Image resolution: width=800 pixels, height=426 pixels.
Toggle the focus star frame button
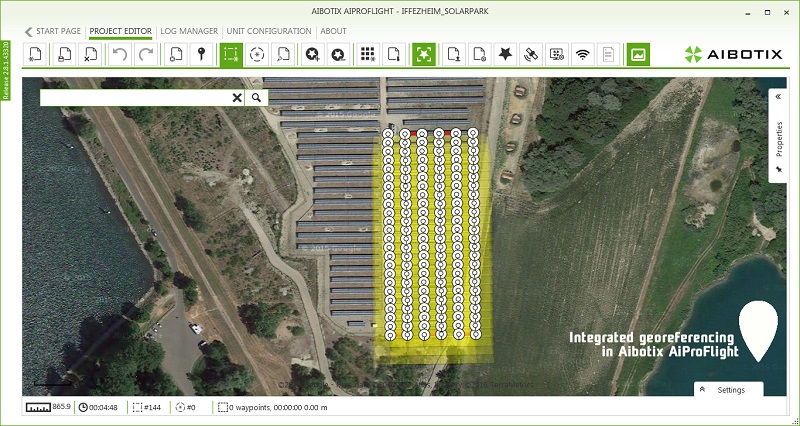[424, 54]
